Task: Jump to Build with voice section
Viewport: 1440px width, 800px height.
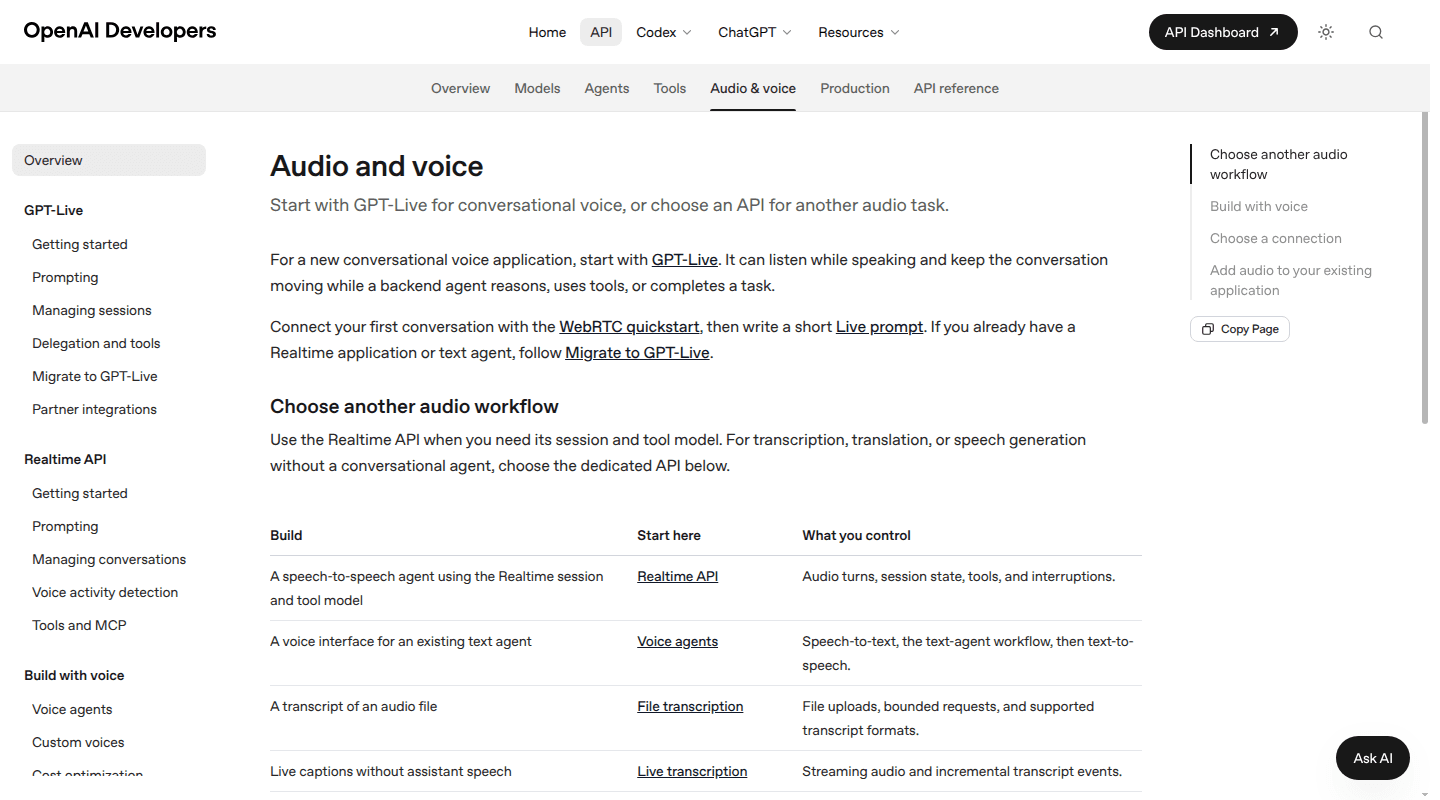Action: pos(1259,206)
